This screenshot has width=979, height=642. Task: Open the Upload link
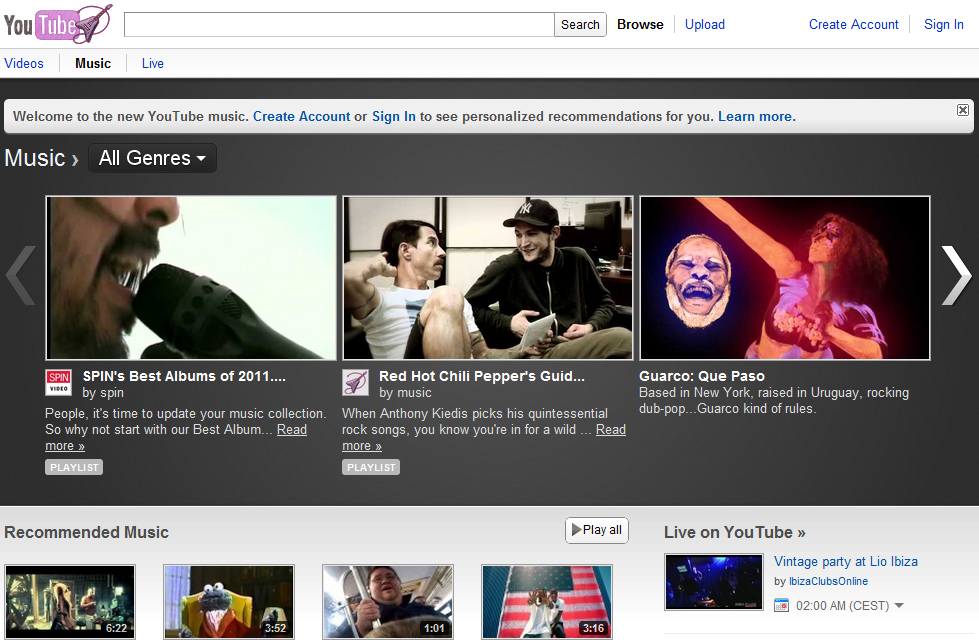point(705,24)
